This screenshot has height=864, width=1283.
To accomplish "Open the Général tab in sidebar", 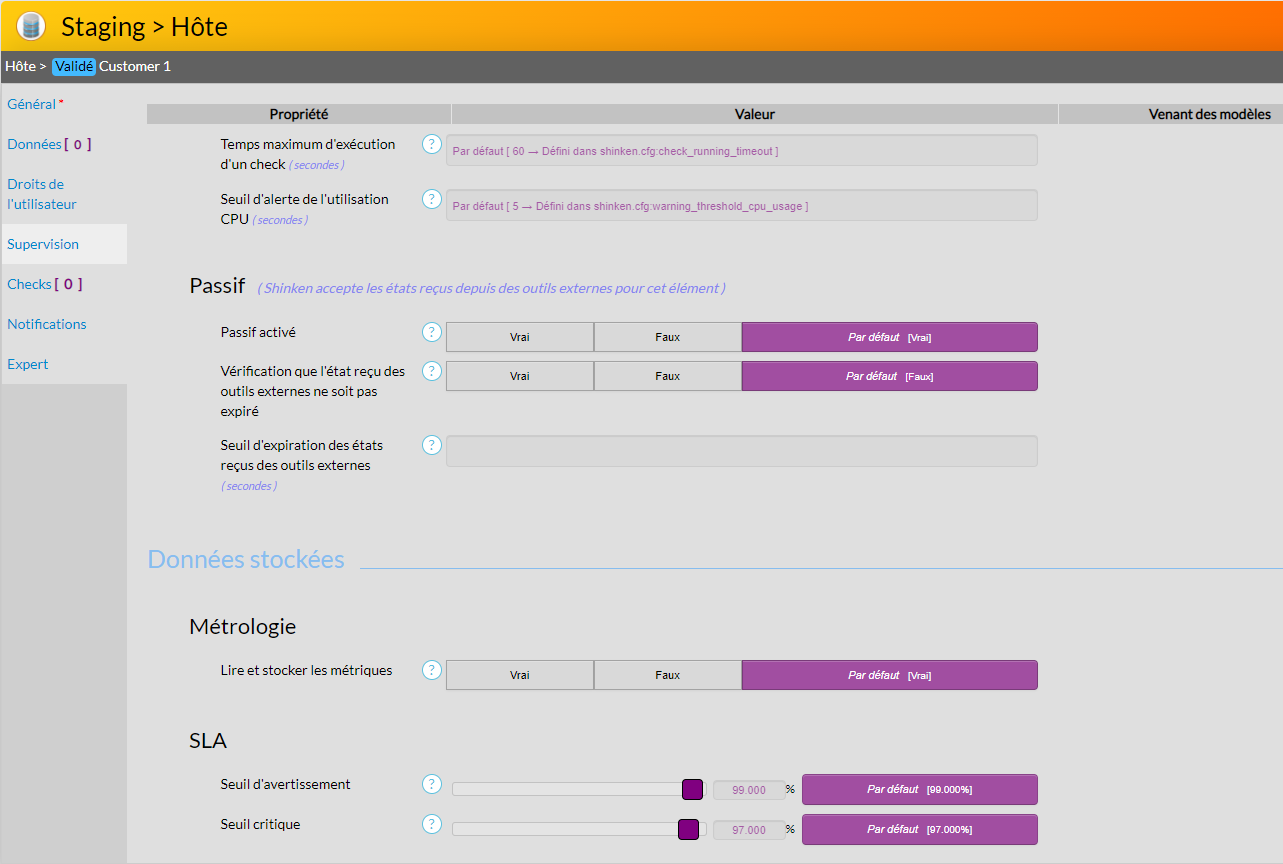I will point(32,104).
